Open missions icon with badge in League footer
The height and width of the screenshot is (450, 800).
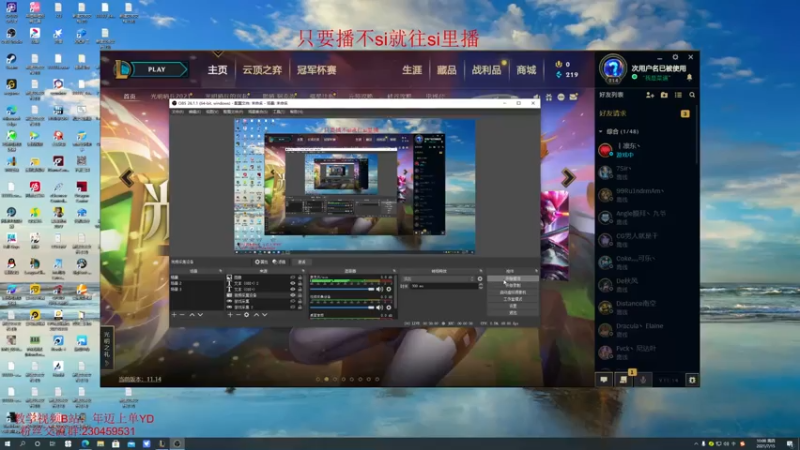623,379
